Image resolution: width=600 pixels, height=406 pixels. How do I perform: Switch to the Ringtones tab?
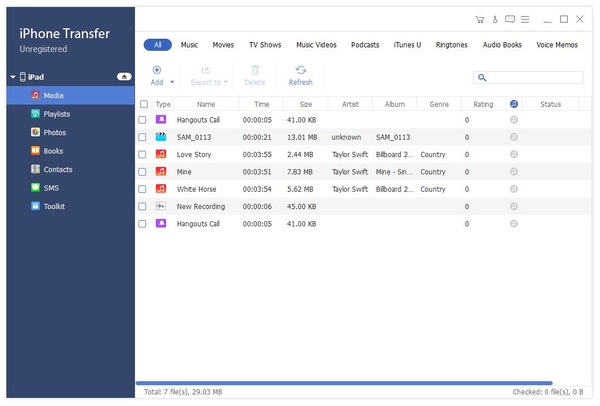click(452, 45)
